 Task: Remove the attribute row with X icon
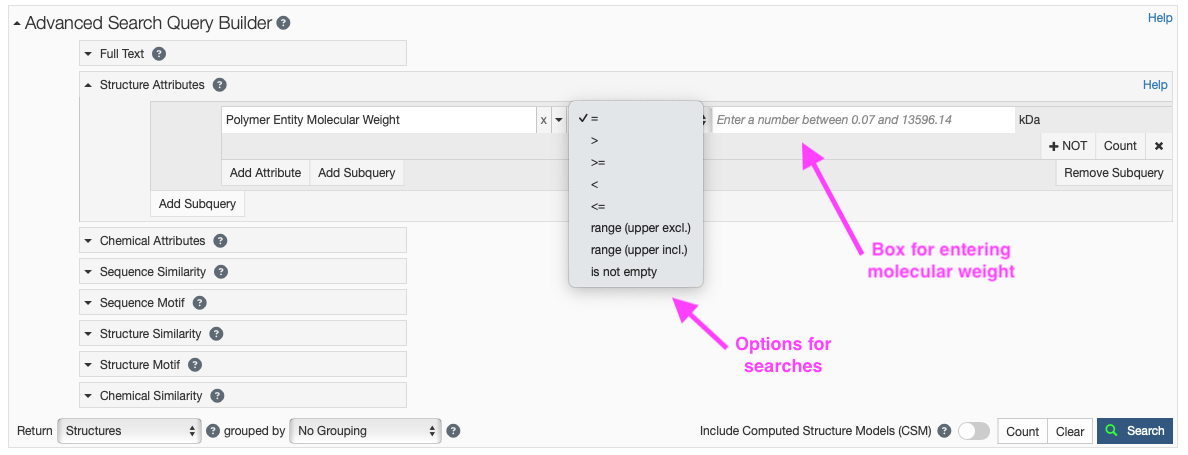[x=1159, y=146]
